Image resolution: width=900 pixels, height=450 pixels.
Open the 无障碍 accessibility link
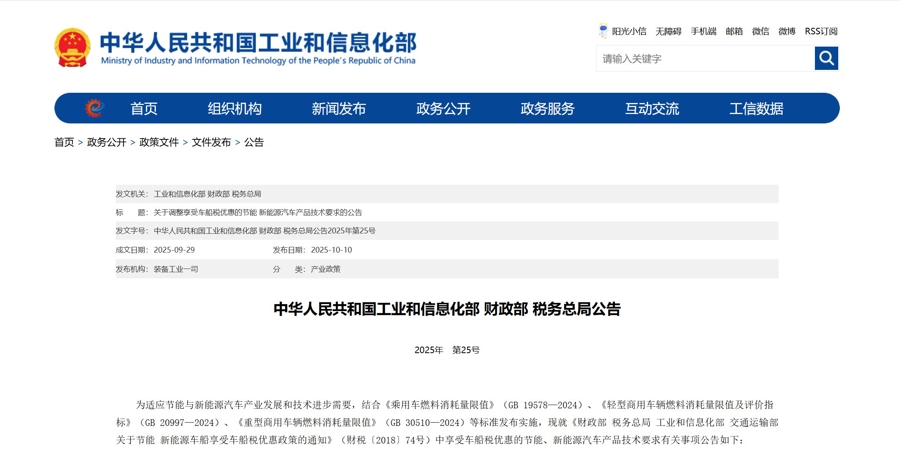[x=668, y=31]
